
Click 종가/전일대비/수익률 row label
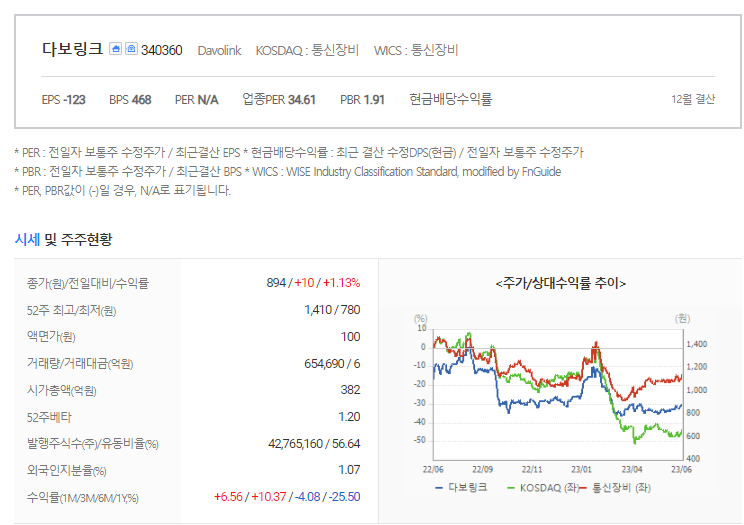coord(88,283)
